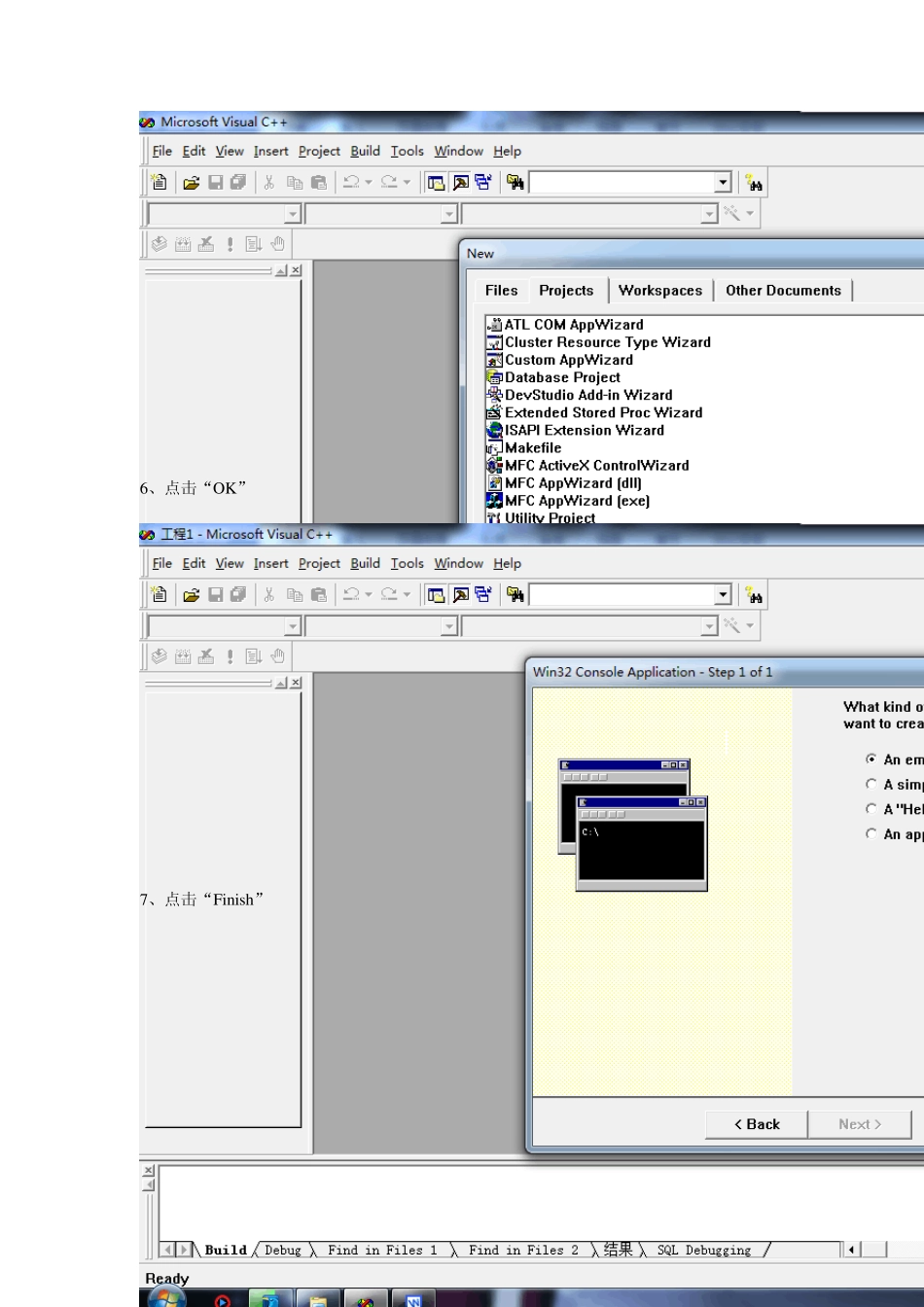Close workspace pane in 工程1 window
Viewport: 924px width, 1307px height.
[296, 683]
